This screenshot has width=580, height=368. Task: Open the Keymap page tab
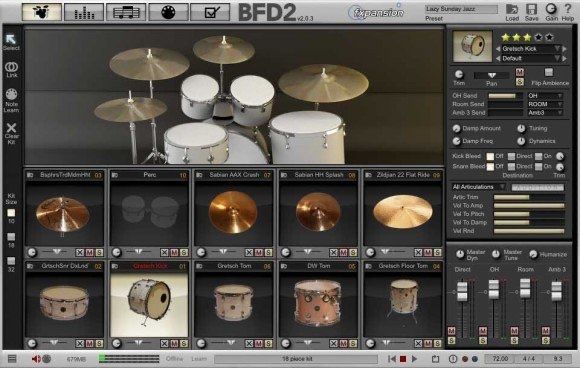pos(168,12)
